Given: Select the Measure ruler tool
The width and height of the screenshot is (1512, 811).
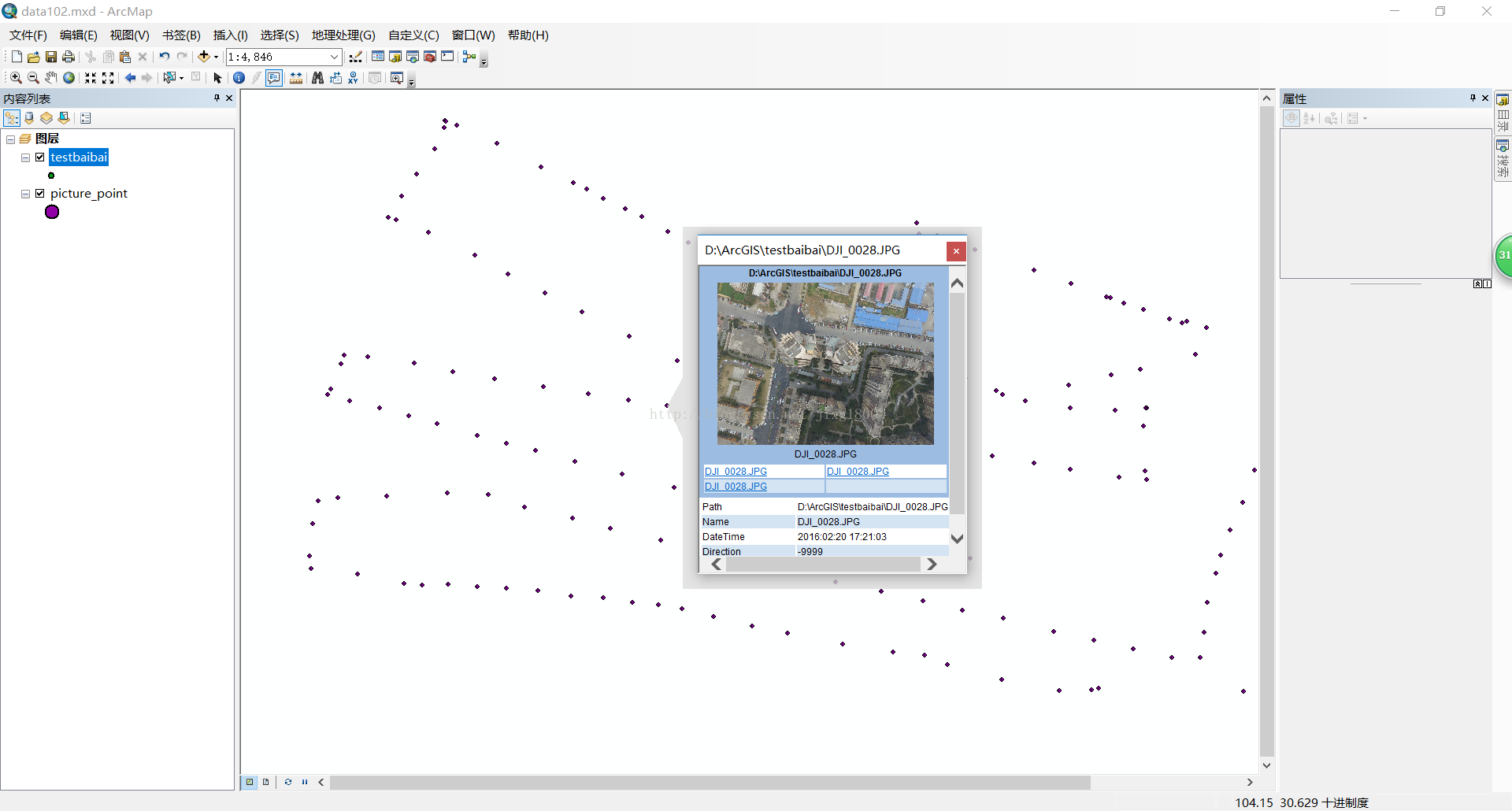Looking at the screenshot, I should [296, 78].
